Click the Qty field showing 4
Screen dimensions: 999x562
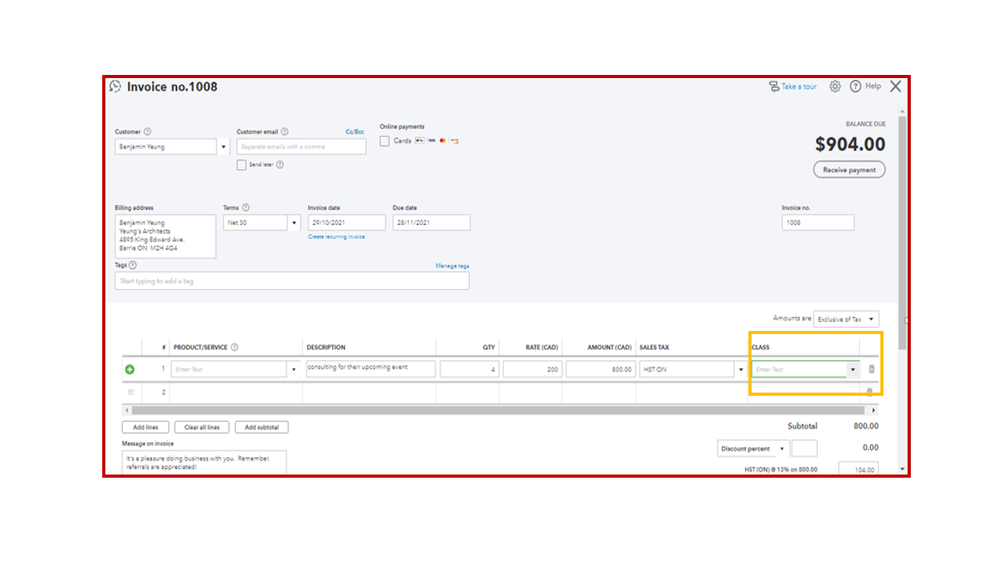[469, 370]
